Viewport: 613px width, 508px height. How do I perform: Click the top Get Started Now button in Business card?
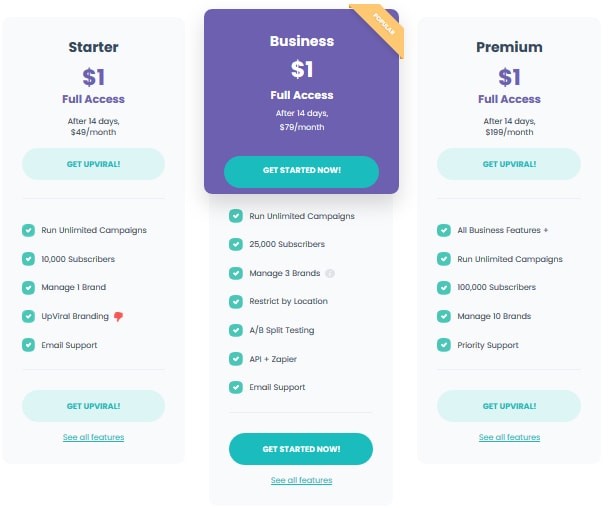301,172
